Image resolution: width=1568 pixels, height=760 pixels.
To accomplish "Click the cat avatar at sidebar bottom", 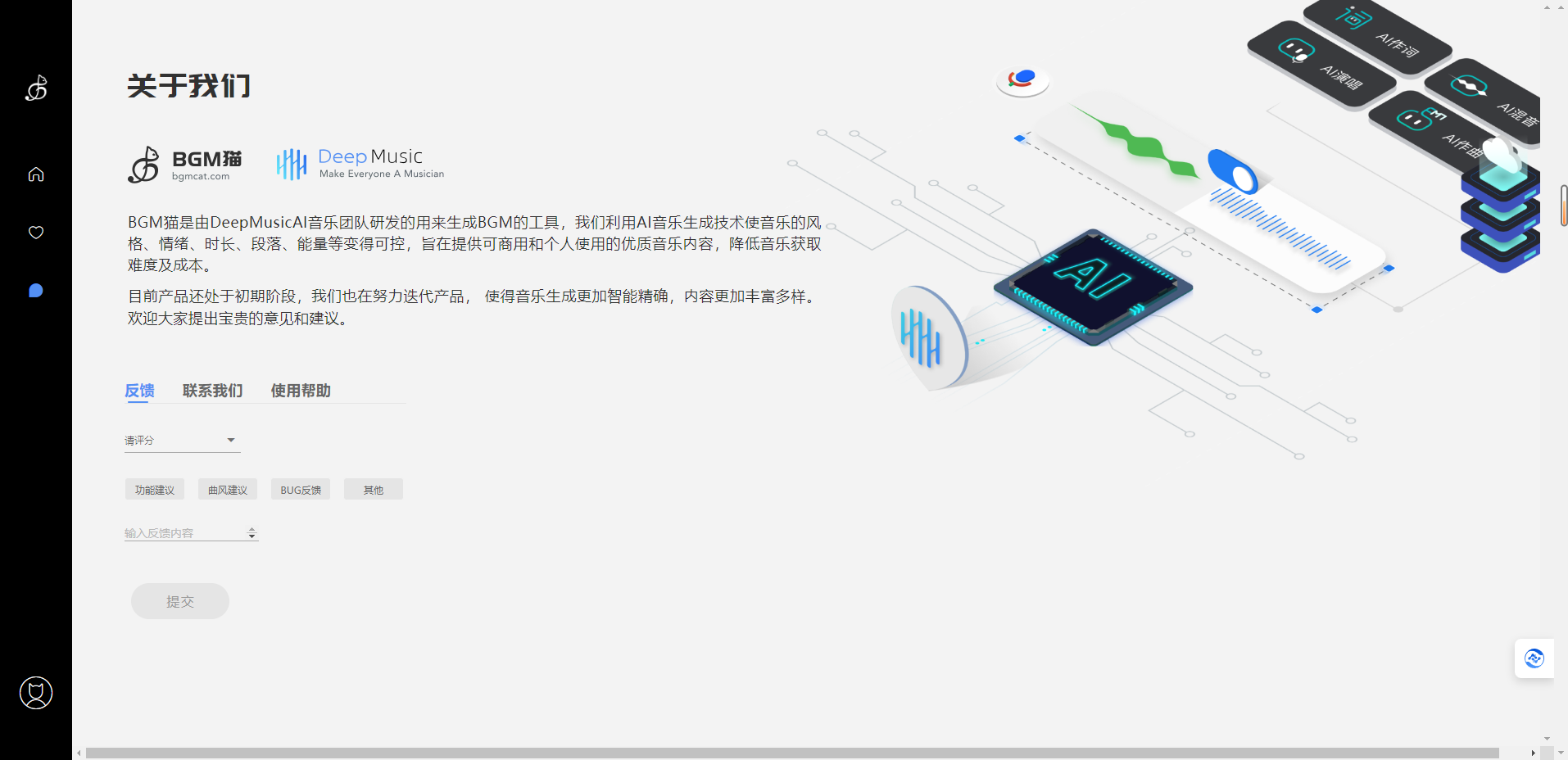I will coord(36,693).
